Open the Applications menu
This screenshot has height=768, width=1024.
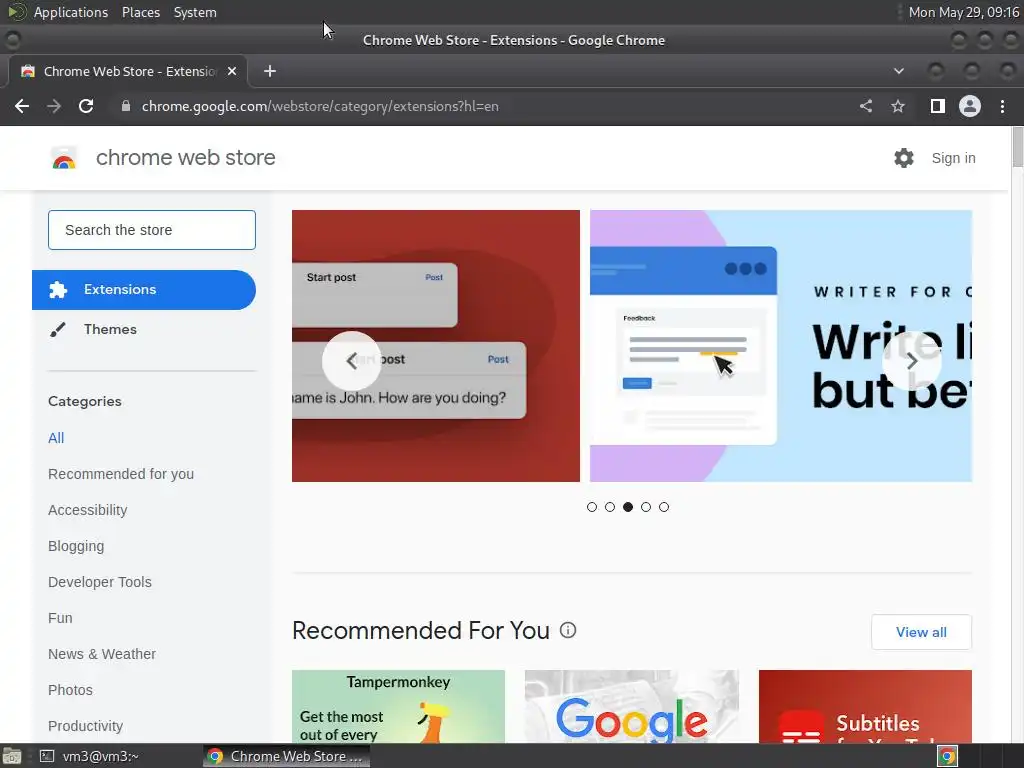pos(71,12)
